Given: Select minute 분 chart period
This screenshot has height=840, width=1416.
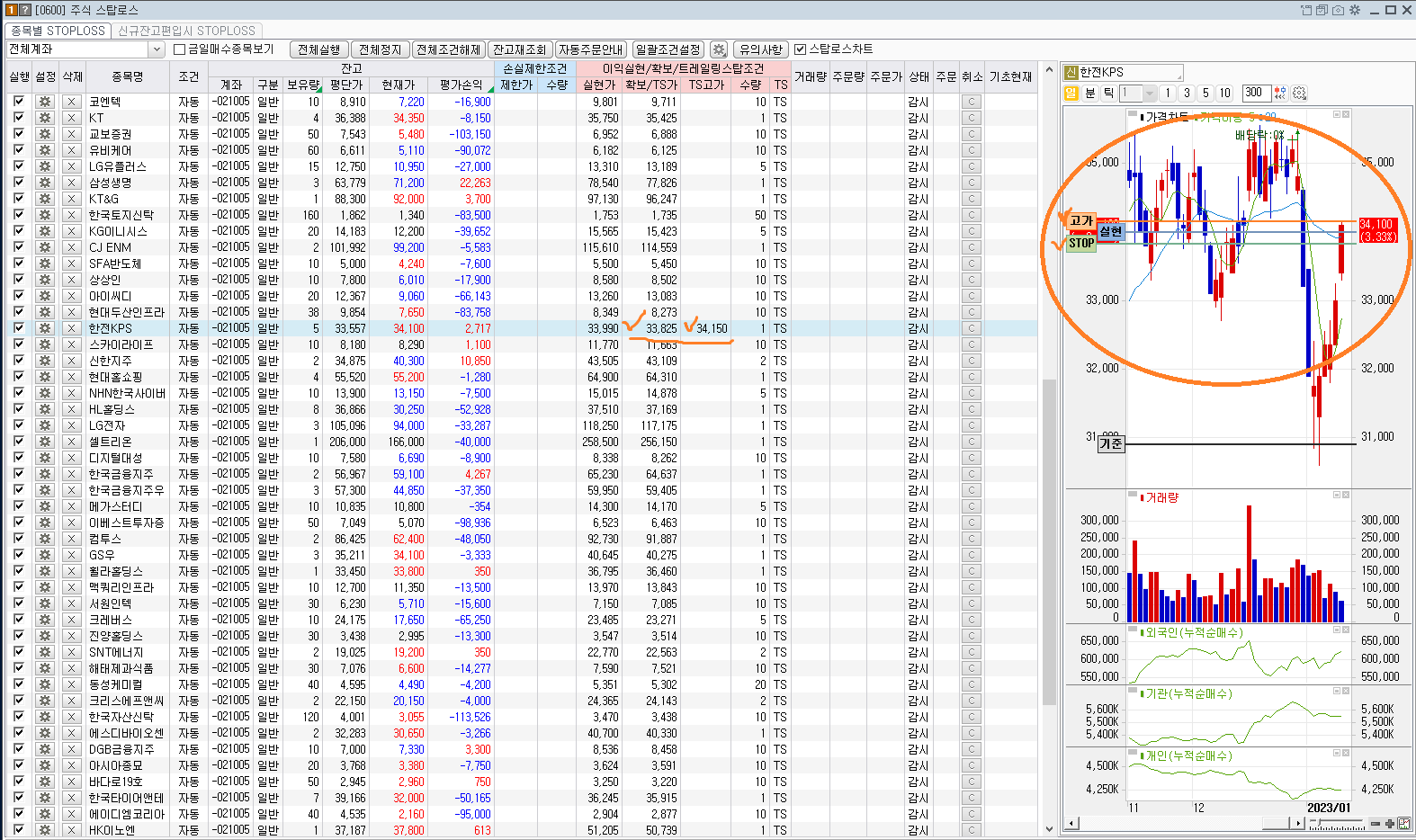Looking at the screenshot, I should click(1090, 93).
